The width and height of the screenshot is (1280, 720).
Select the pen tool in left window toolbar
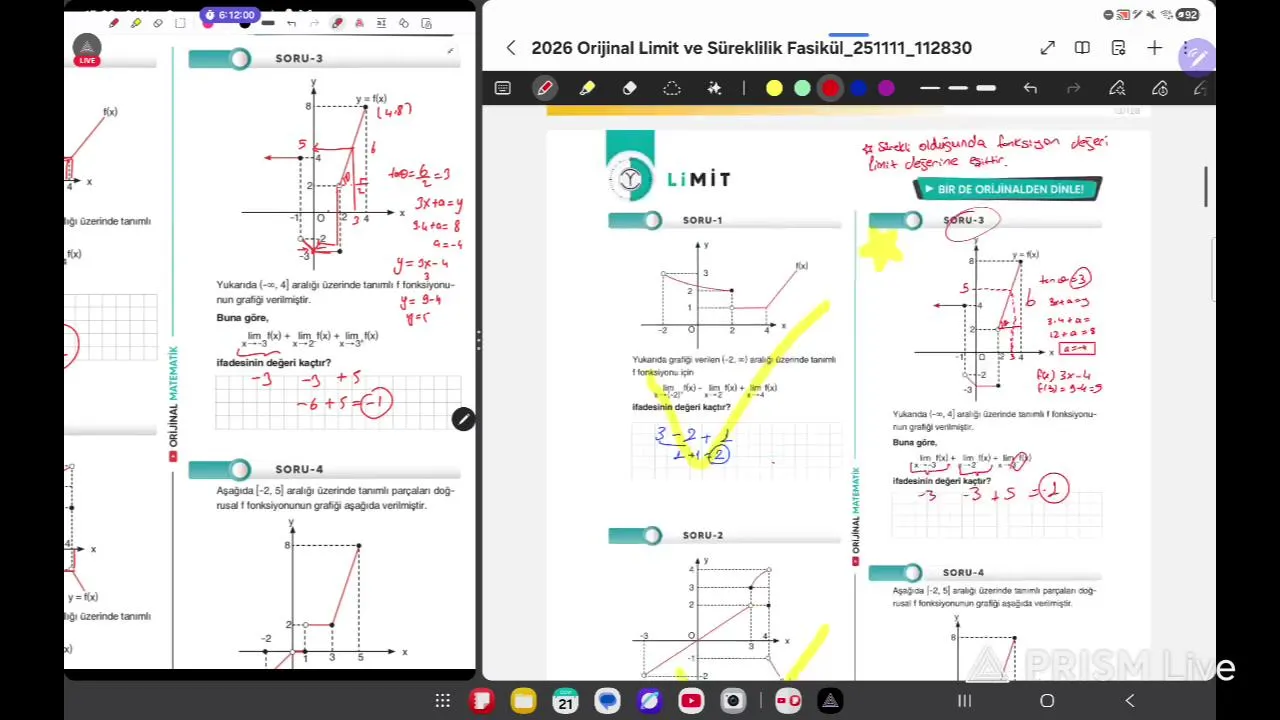click(x=114, y=22)
